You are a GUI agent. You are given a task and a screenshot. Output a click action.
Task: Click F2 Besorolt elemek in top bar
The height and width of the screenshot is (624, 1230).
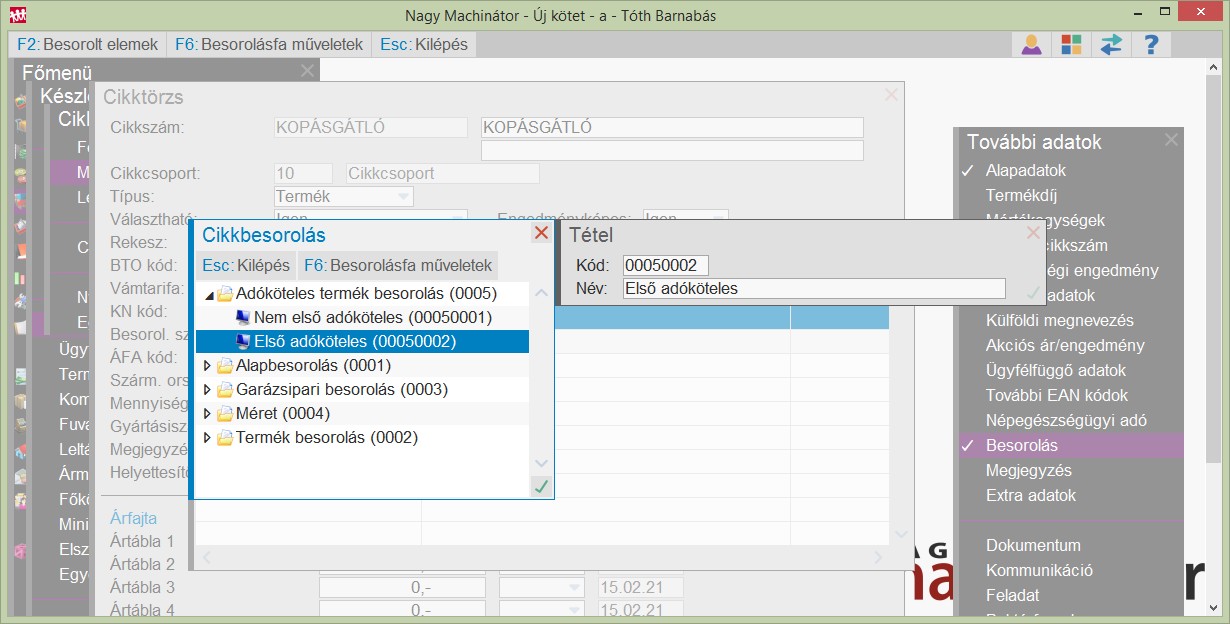click(x=88, y=44)
